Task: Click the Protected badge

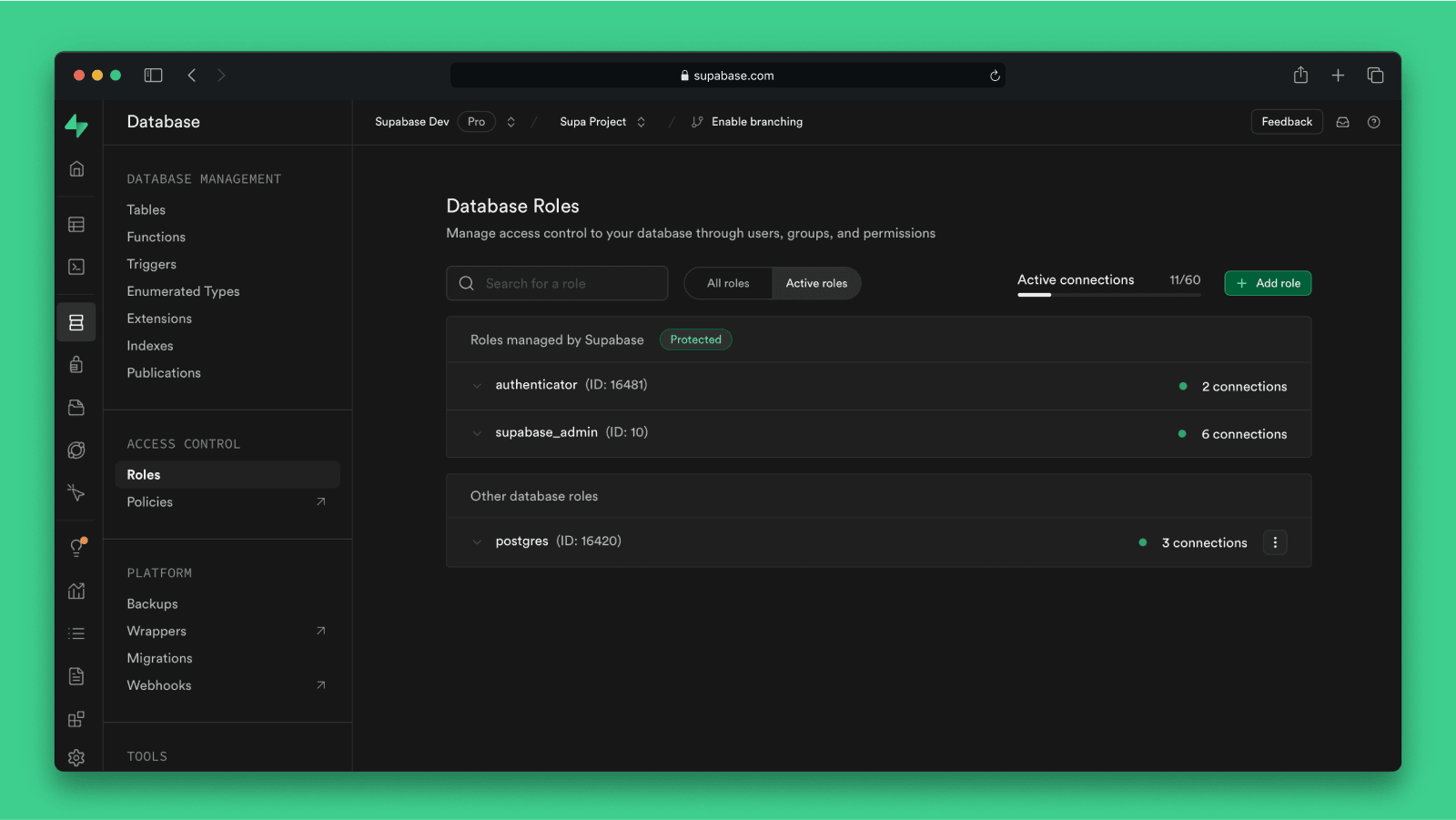Action: tap(695, 339)
